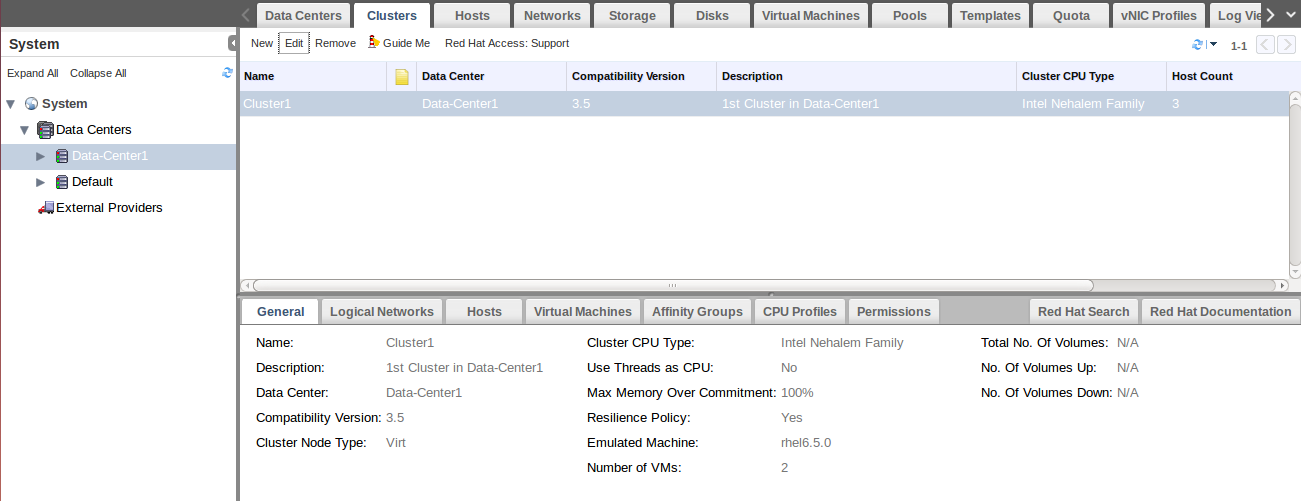
Task: Open Red Hat Access: Support
Action: [x=507, y=43]
